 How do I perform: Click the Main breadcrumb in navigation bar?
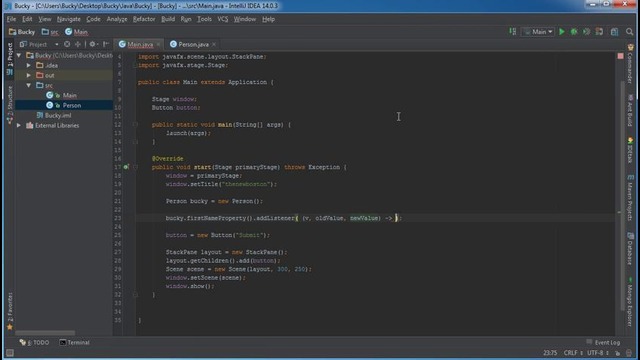click(76, 32)
